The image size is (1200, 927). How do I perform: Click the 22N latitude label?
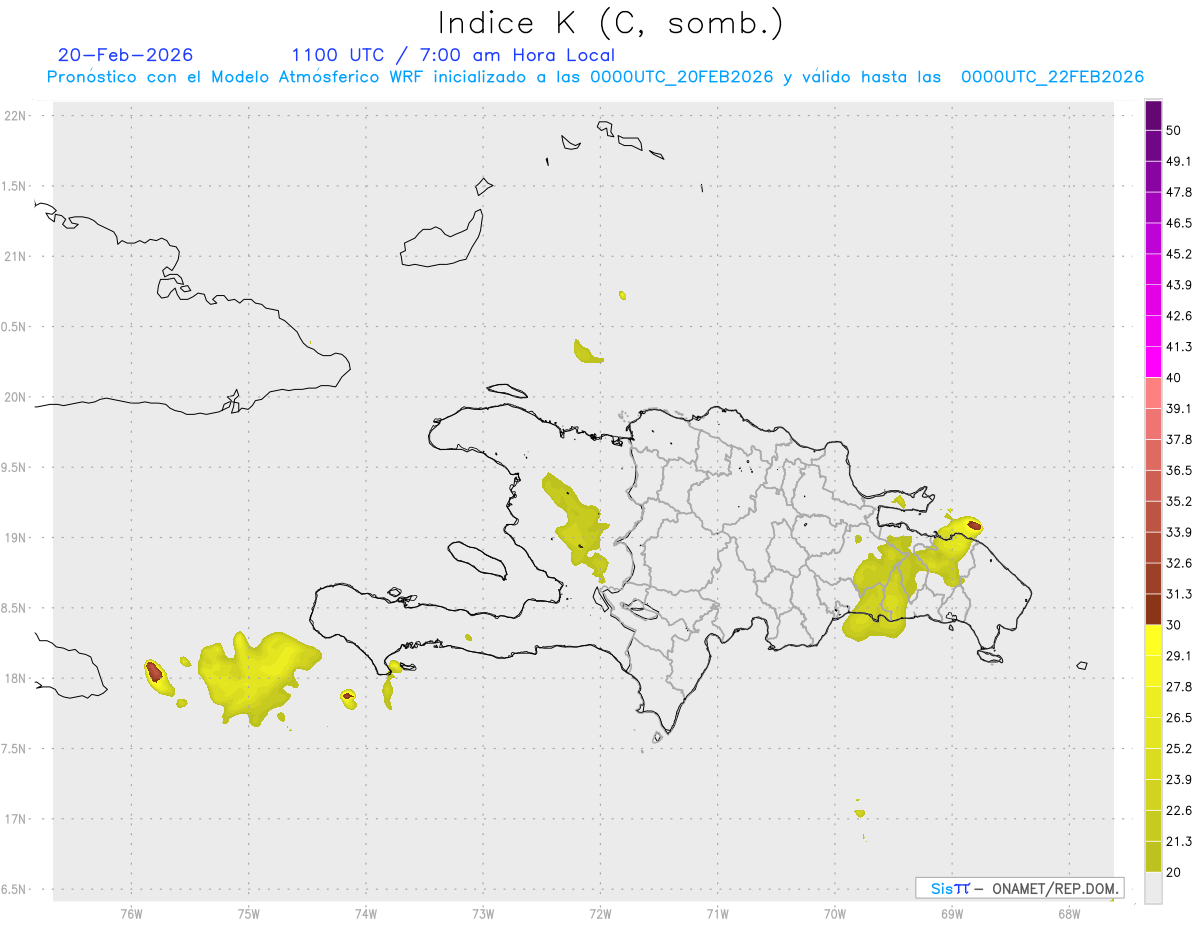coord(15,115)
